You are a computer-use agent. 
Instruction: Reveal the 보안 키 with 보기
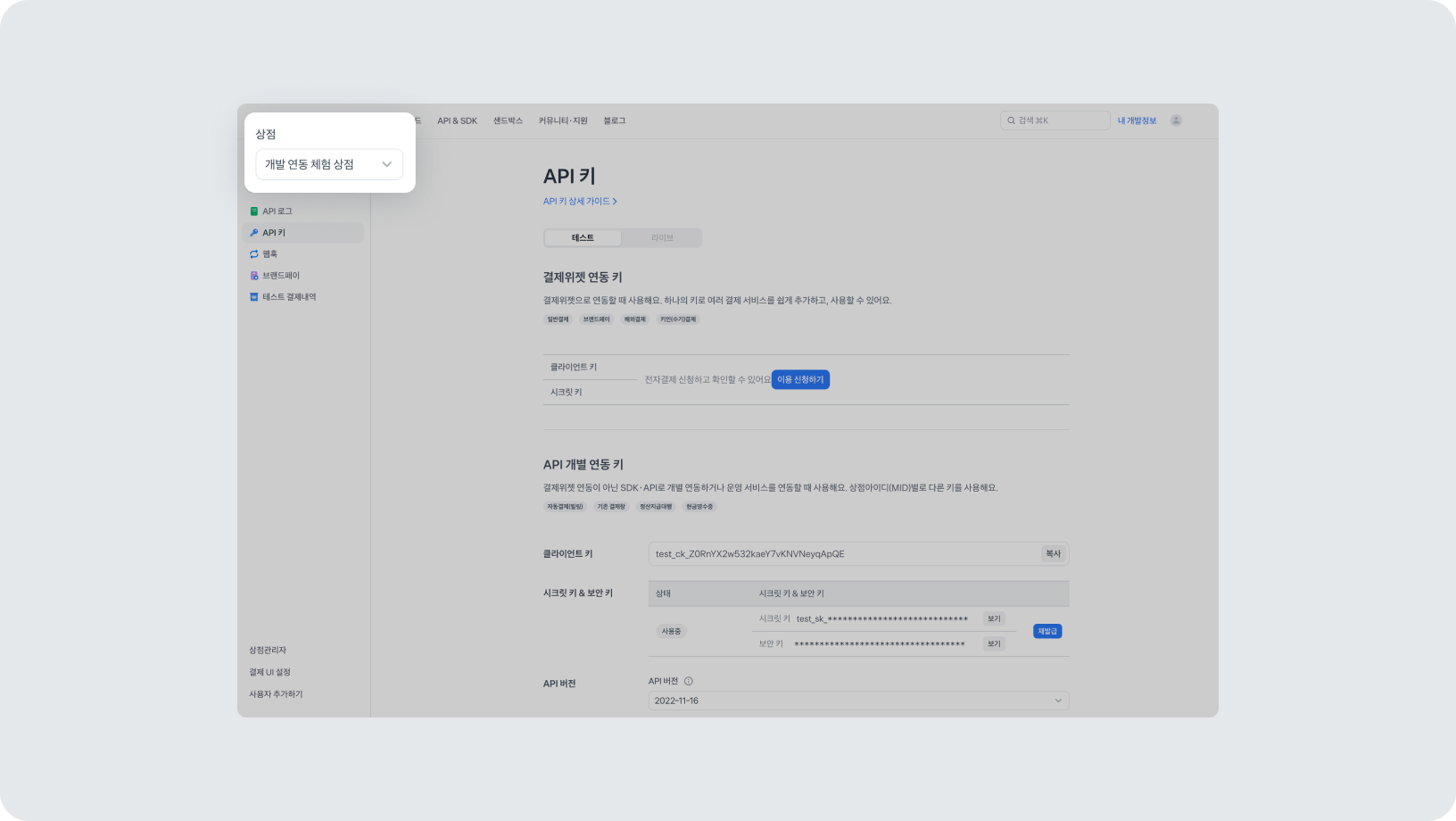[994, 643]
